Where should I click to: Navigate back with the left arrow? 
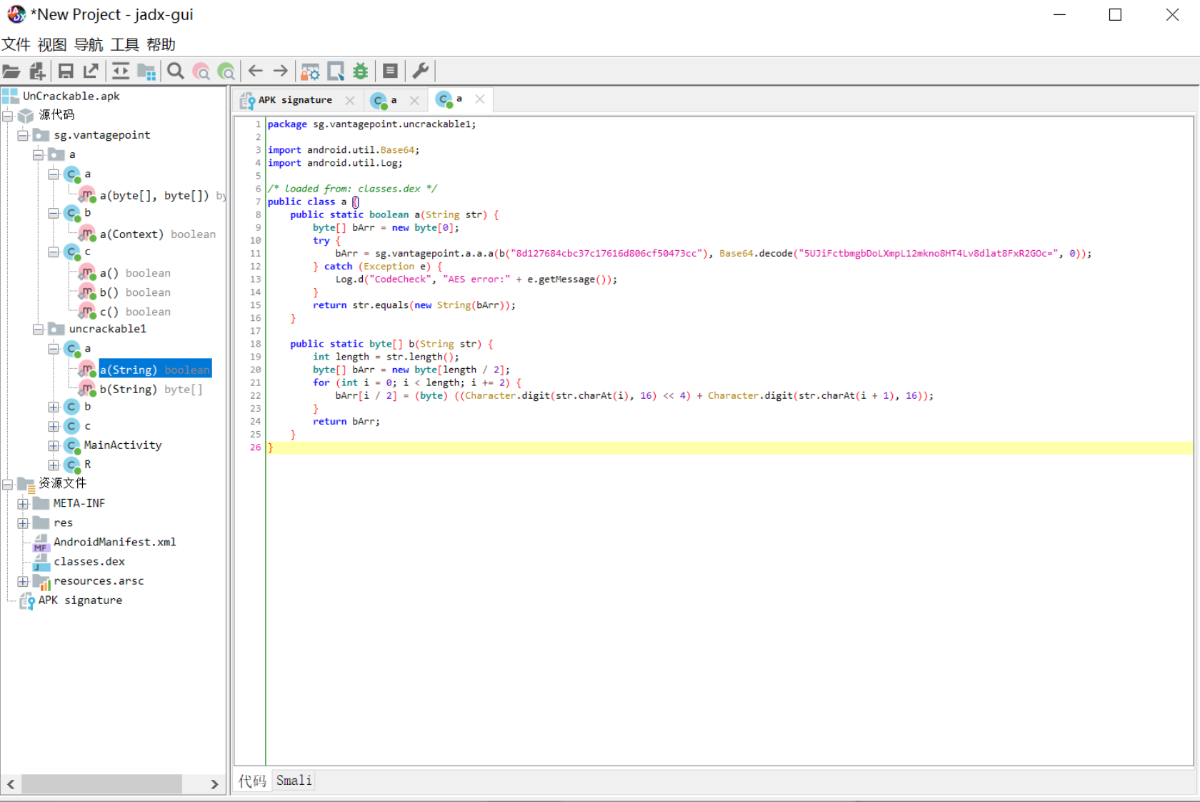[x=255, y=71]
